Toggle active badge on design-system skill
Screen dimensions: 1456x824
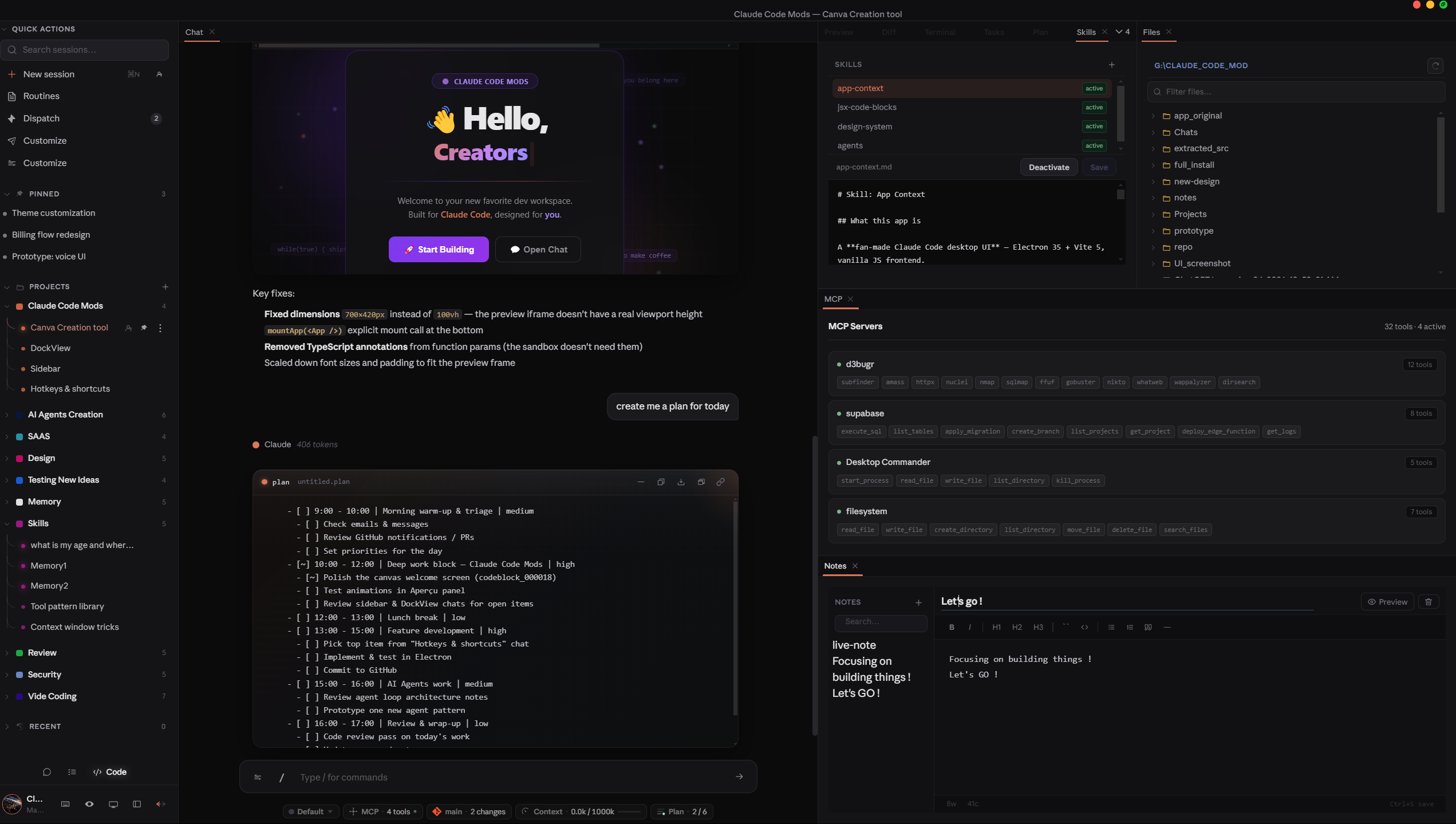[x=1094, y=126]
